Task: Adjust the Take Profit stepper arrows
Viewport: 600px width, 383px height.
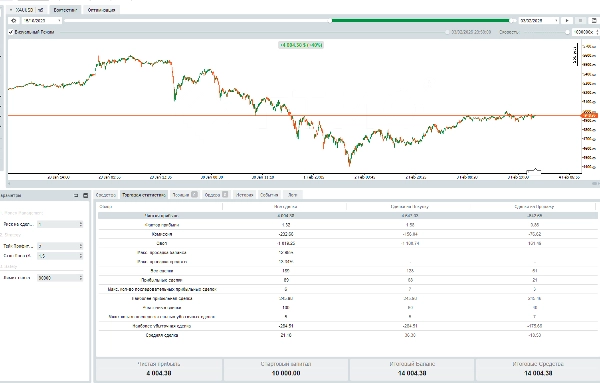Action: (x=81, y=246)
